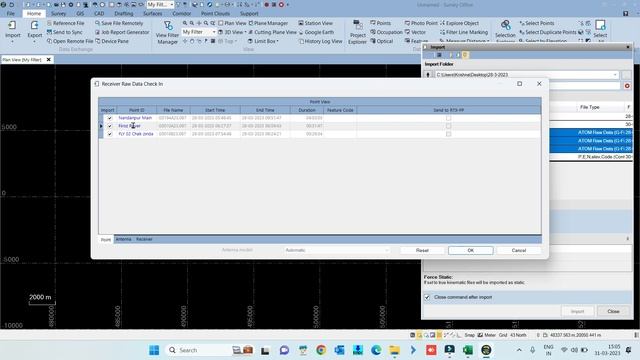
Task: Click Explore Object
Action: coord(459,23)
